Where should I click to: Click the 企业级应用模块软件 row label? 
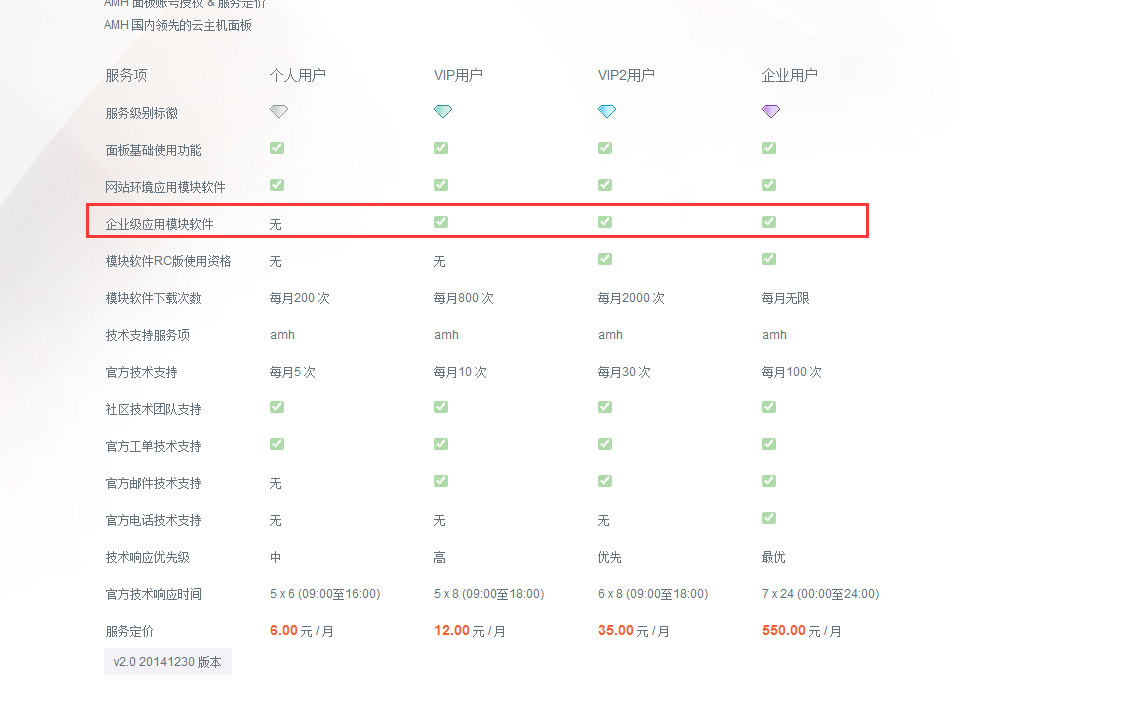coord(159,224)
